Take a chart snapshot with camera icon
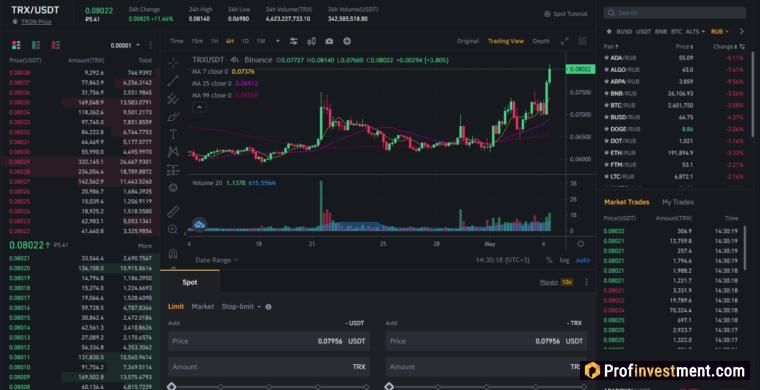The image size is (760, 390). pos(329,41)
